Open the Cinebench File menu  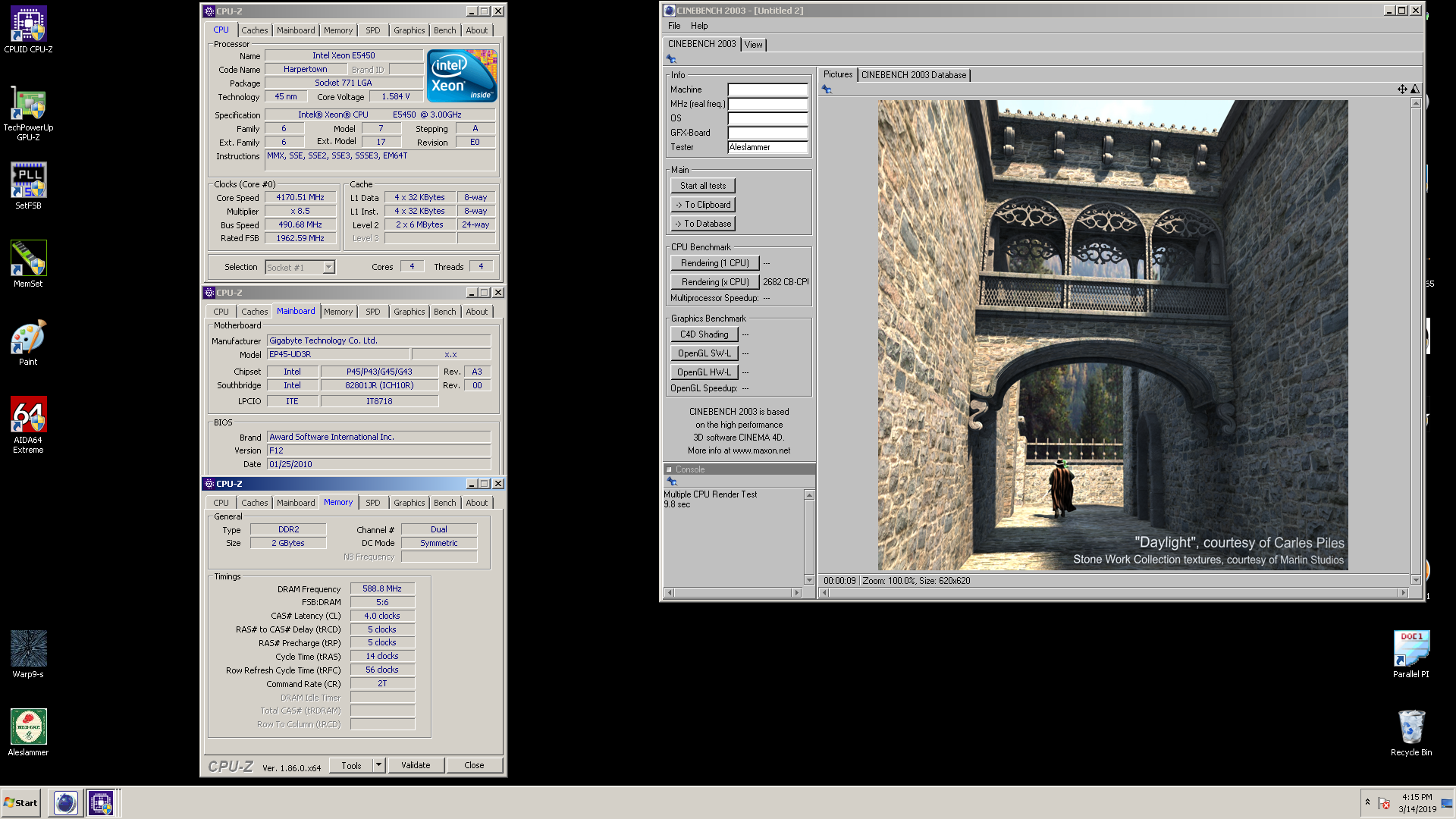coord(674,26)
